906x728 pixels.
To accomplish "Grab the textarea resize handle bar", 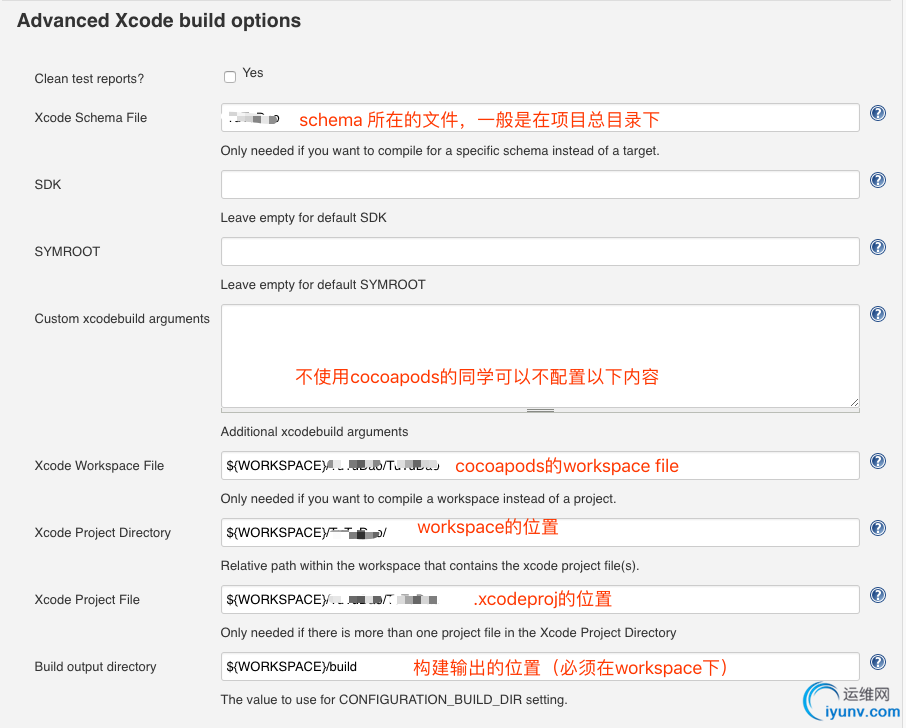I will tap(540, 410).
